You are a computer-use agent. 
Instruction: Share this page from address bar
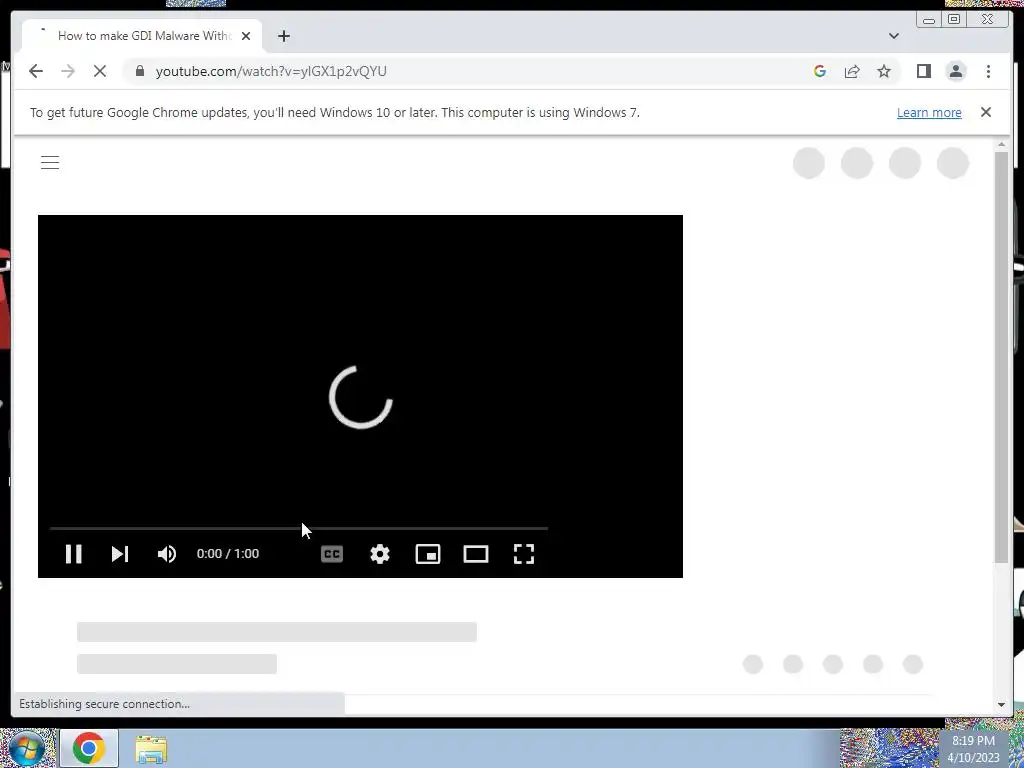852,71
